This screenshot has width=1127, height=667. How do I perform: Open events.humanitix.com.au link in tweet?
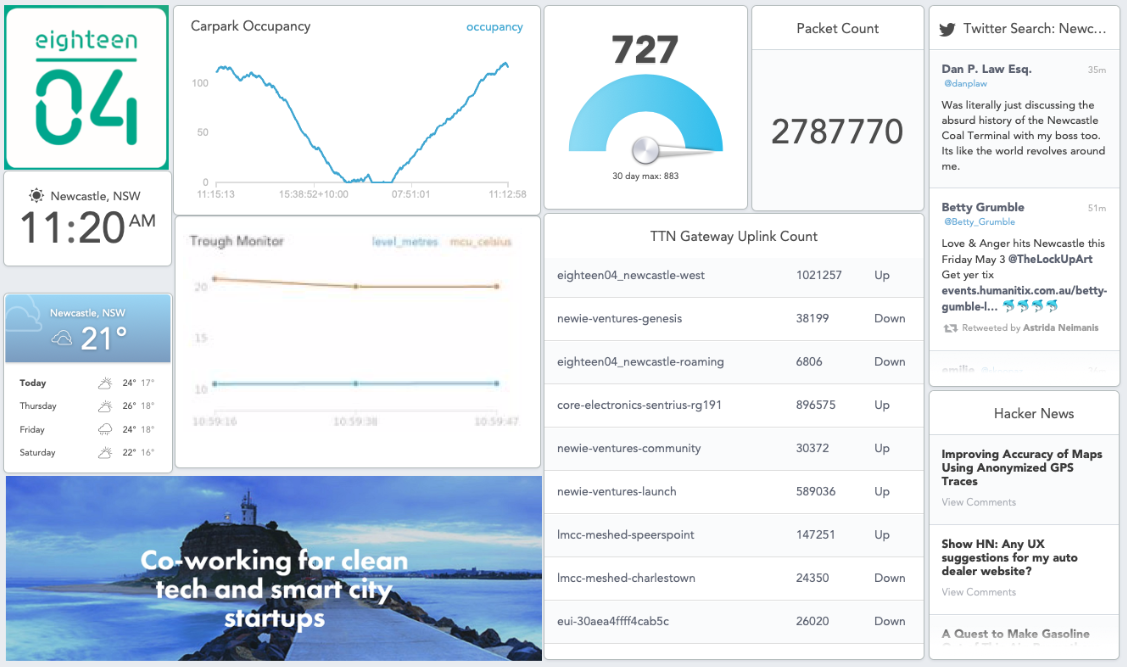pos(1024,298)
